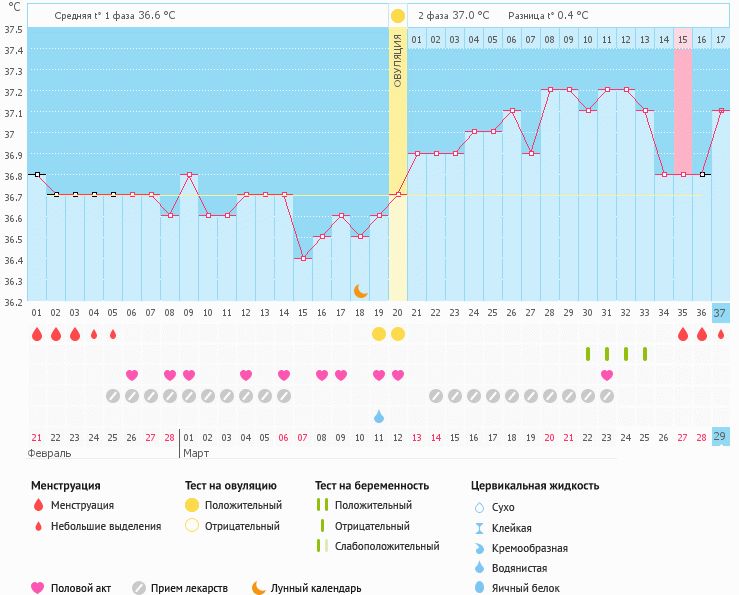Select the heart icon on cycle day 31
The height and width of the screenshot is (595, 739).
coord(607,375)
